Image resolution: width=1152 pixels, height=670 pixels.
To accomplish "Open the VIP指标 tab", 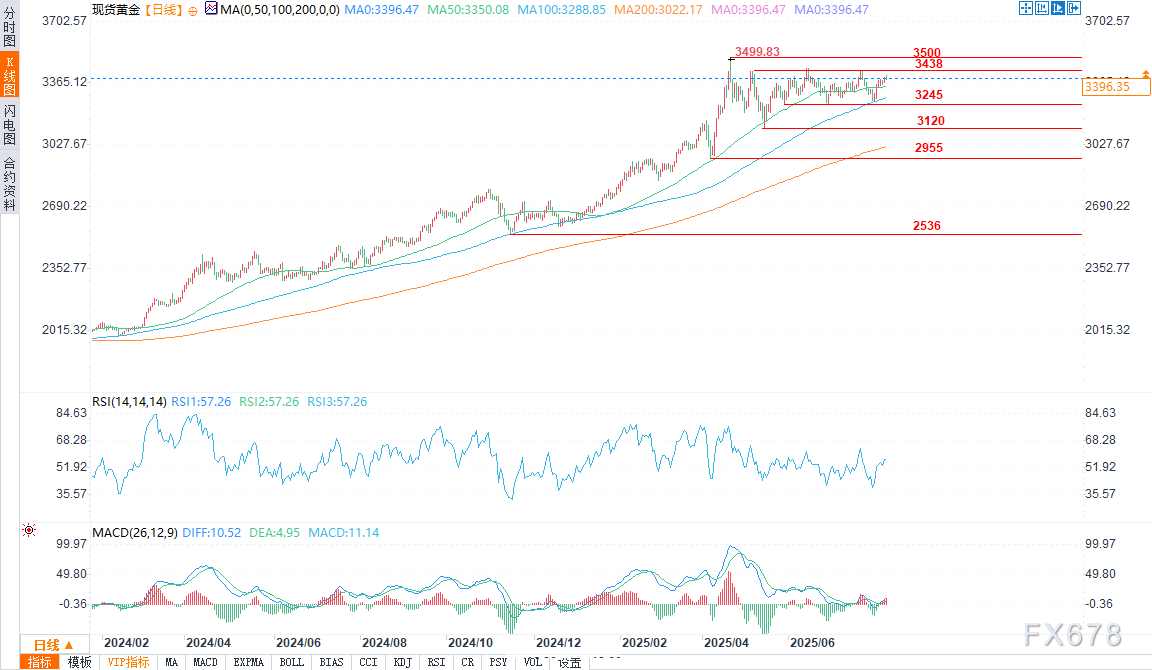I will click(128, 662).
